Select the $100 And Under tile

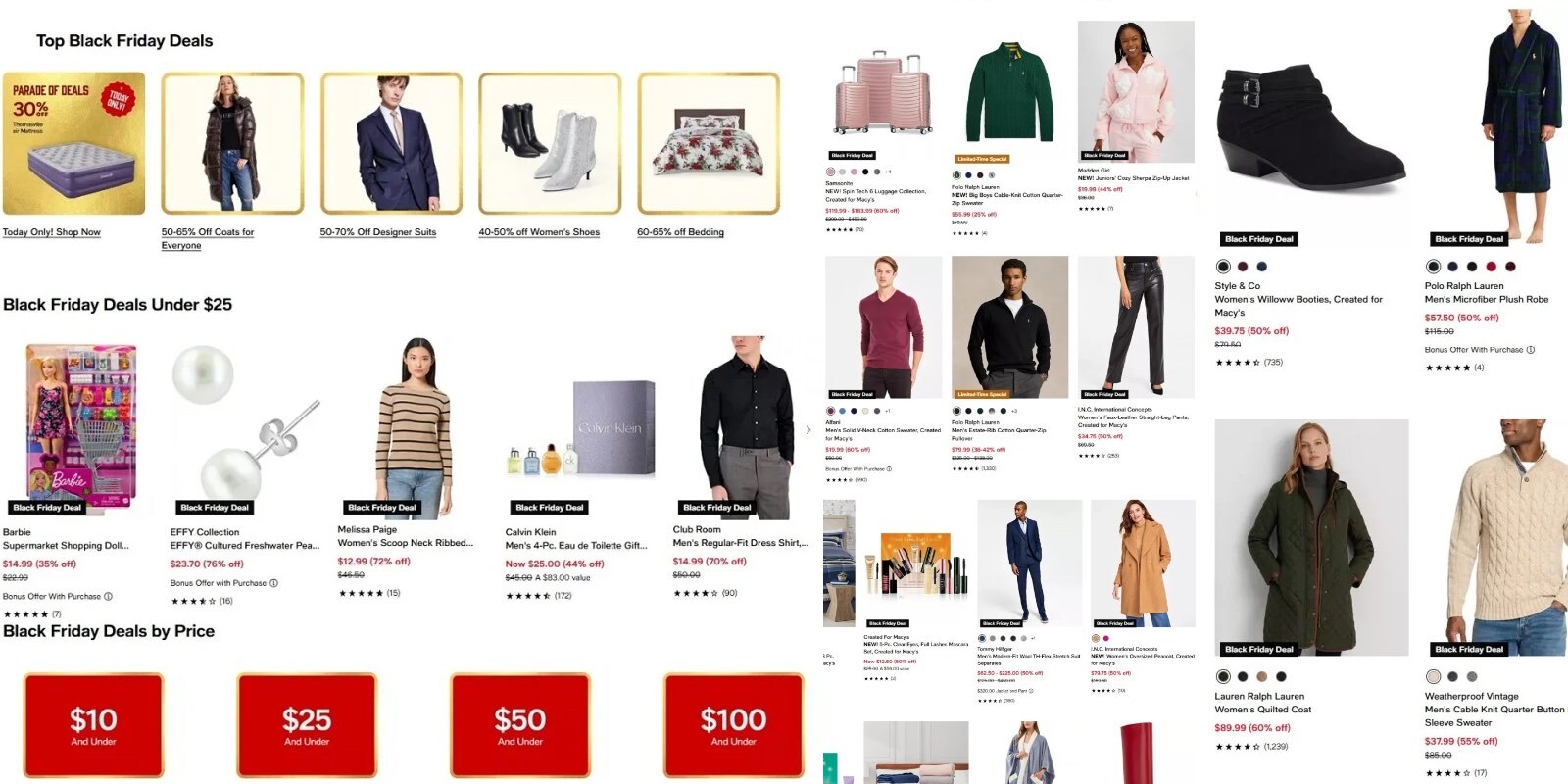733,726
